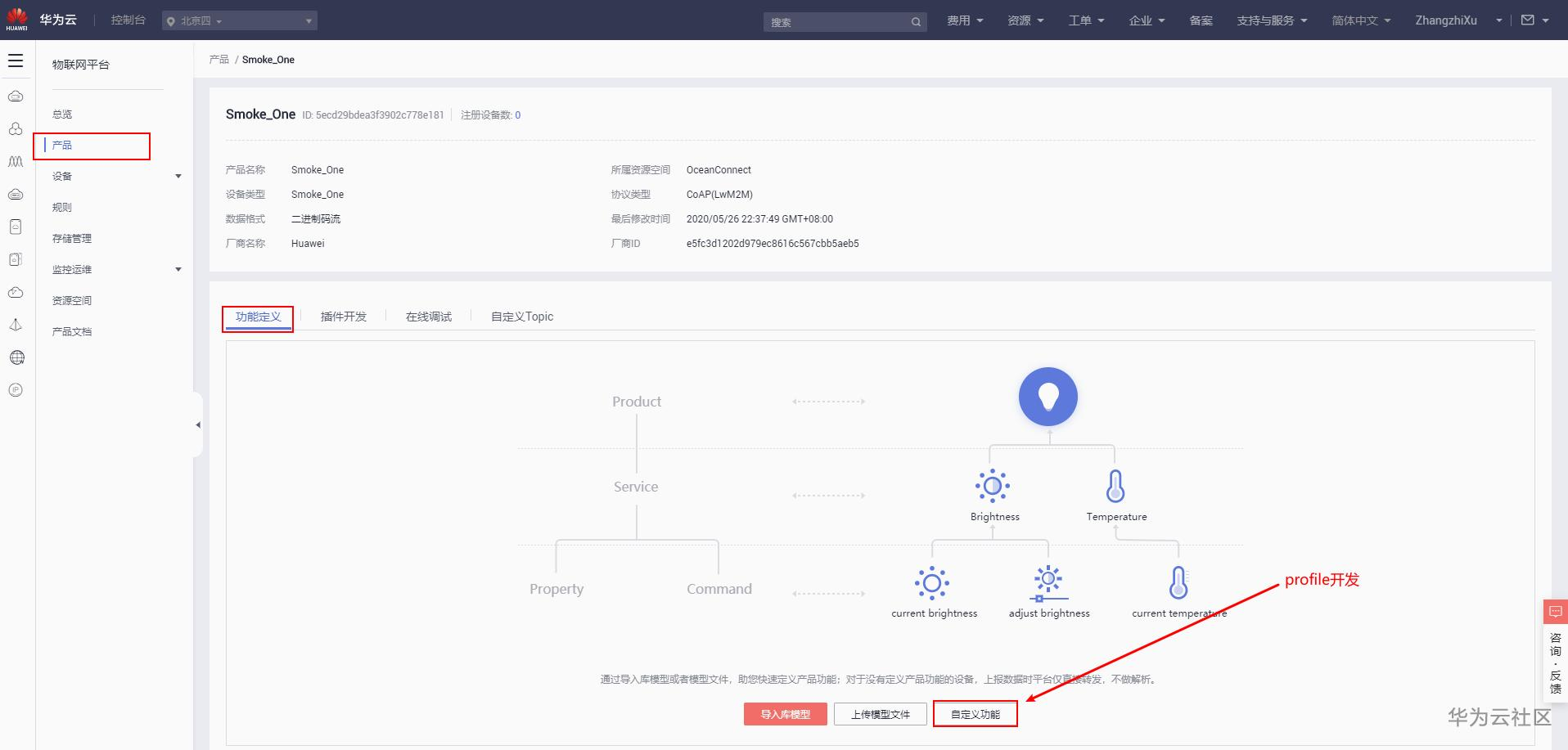Click the 备案 link in the top bar
1568x750 pixels.
click(x=1201, y=20)
